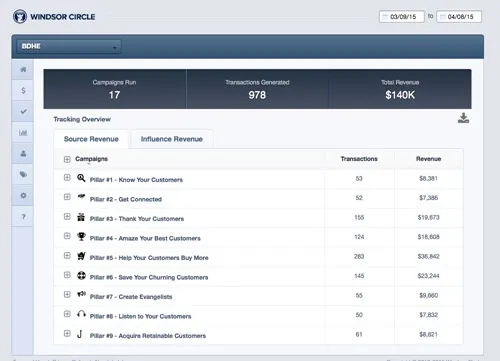500x361 pixels.
Task: Expand Pillar #8 Listen to Your Customers row
Action: pos(67,314)
